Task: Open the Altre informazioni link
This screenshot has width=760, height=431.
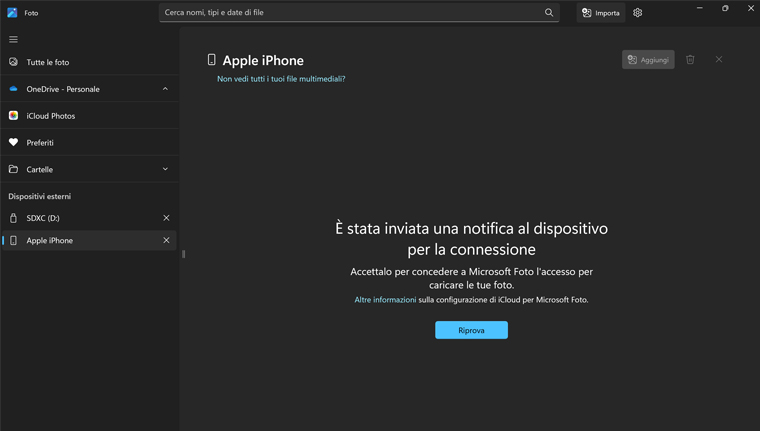Action: tap(385, 300)
